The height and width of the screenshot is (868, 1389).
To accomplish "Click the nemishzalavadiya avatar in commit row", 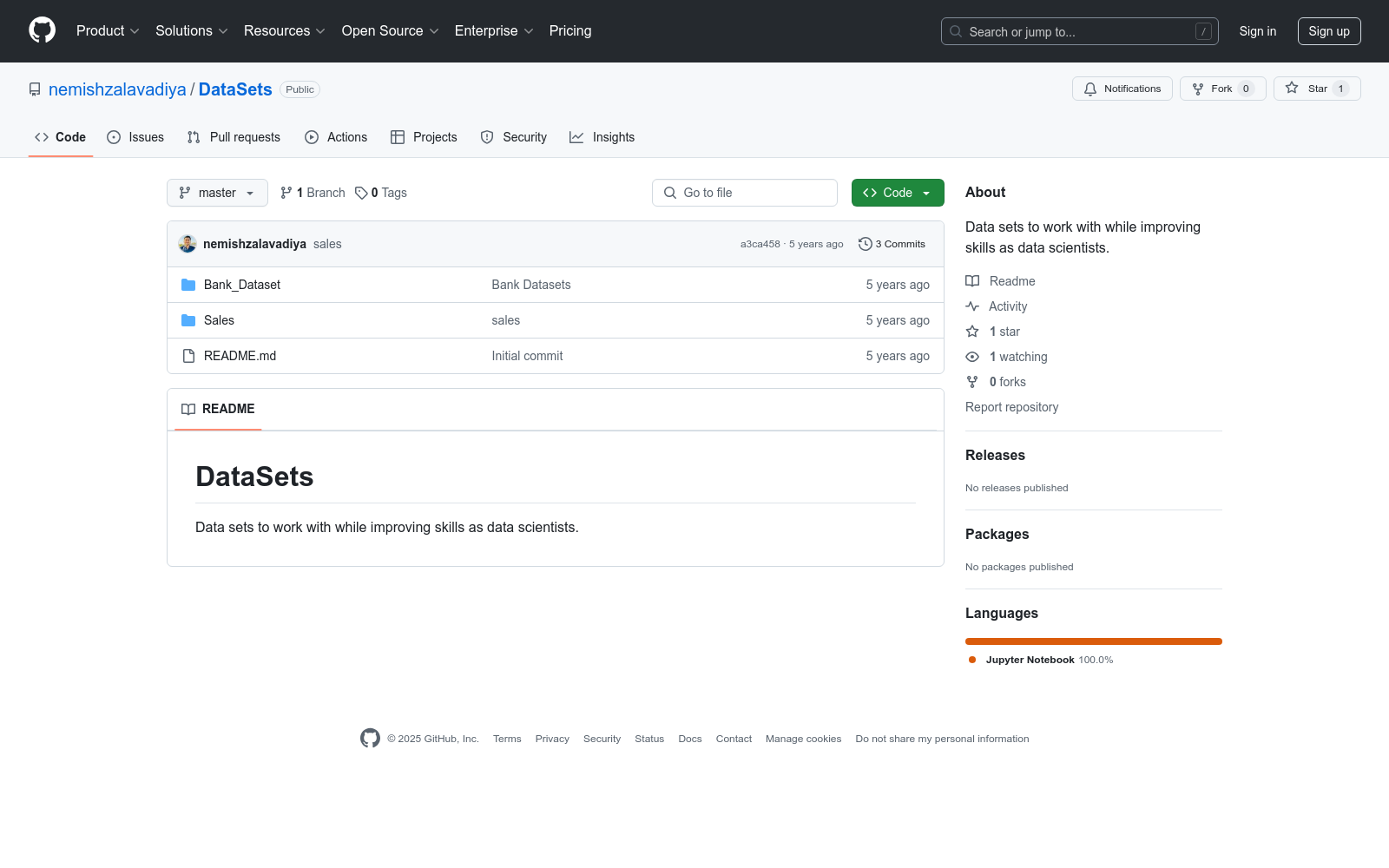I will click(x=188, y=244).
